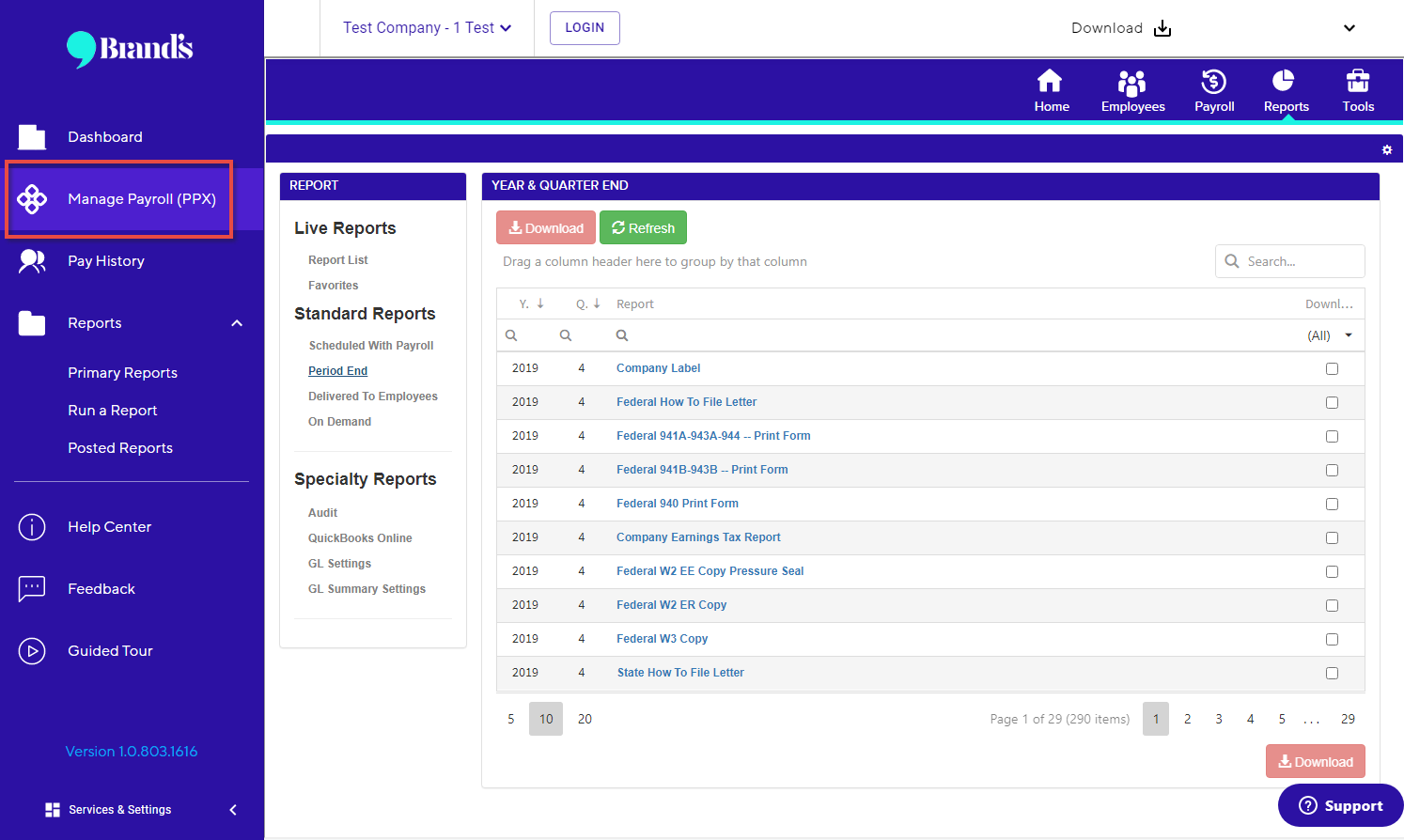Image resolution: width=1404 pixels, height=840 pixels.
Task: Click the Manage Payroll (PPX) icon
Action: (x=32, y=199)
